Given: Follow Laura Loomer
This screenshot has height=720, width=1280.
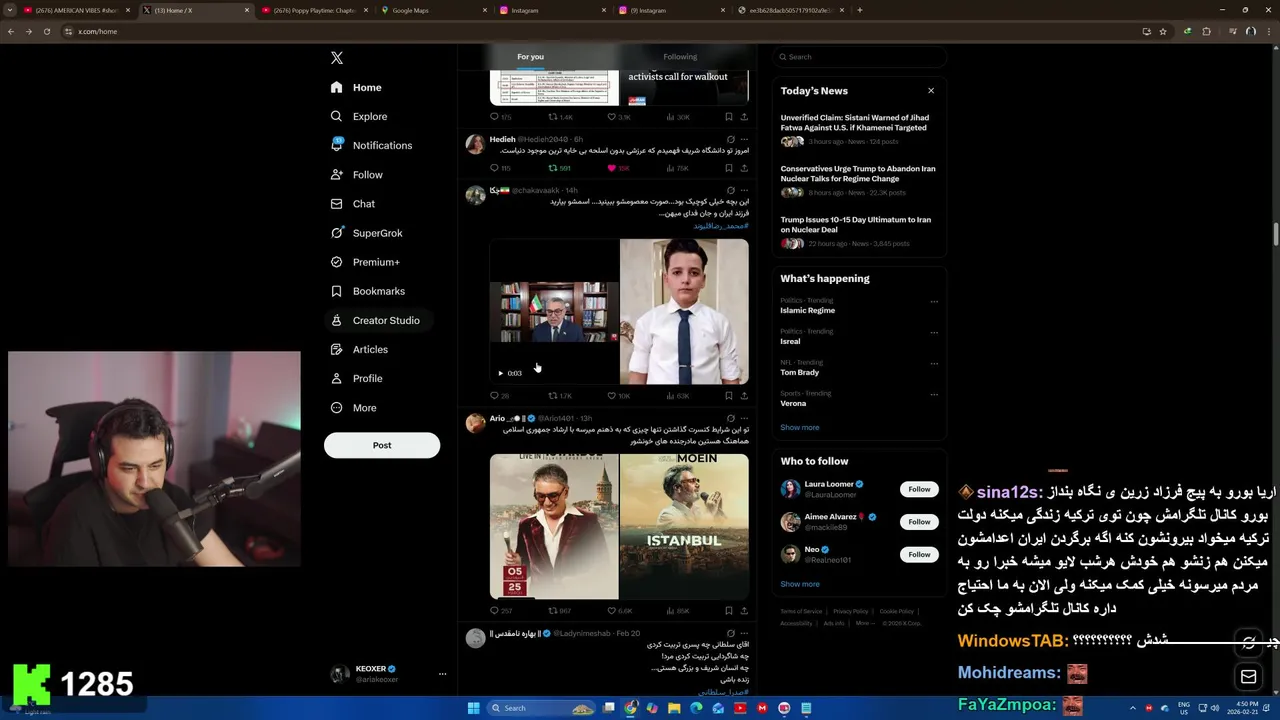Looking at the screenshot, I should click(x=919, y=489).
